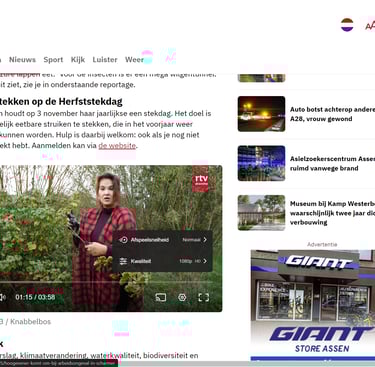This screenshot has width=375, height=367.
Task: Expand Kwaliteit 1080p HD chevron
Action: point(205,261)
